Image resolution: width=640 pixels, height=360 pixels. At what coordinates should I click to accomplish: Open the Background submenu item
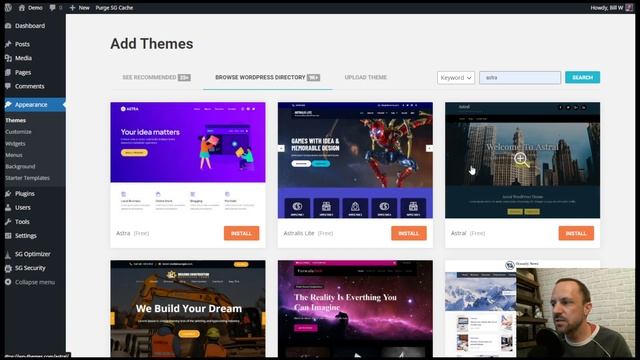tap(20, 167)
